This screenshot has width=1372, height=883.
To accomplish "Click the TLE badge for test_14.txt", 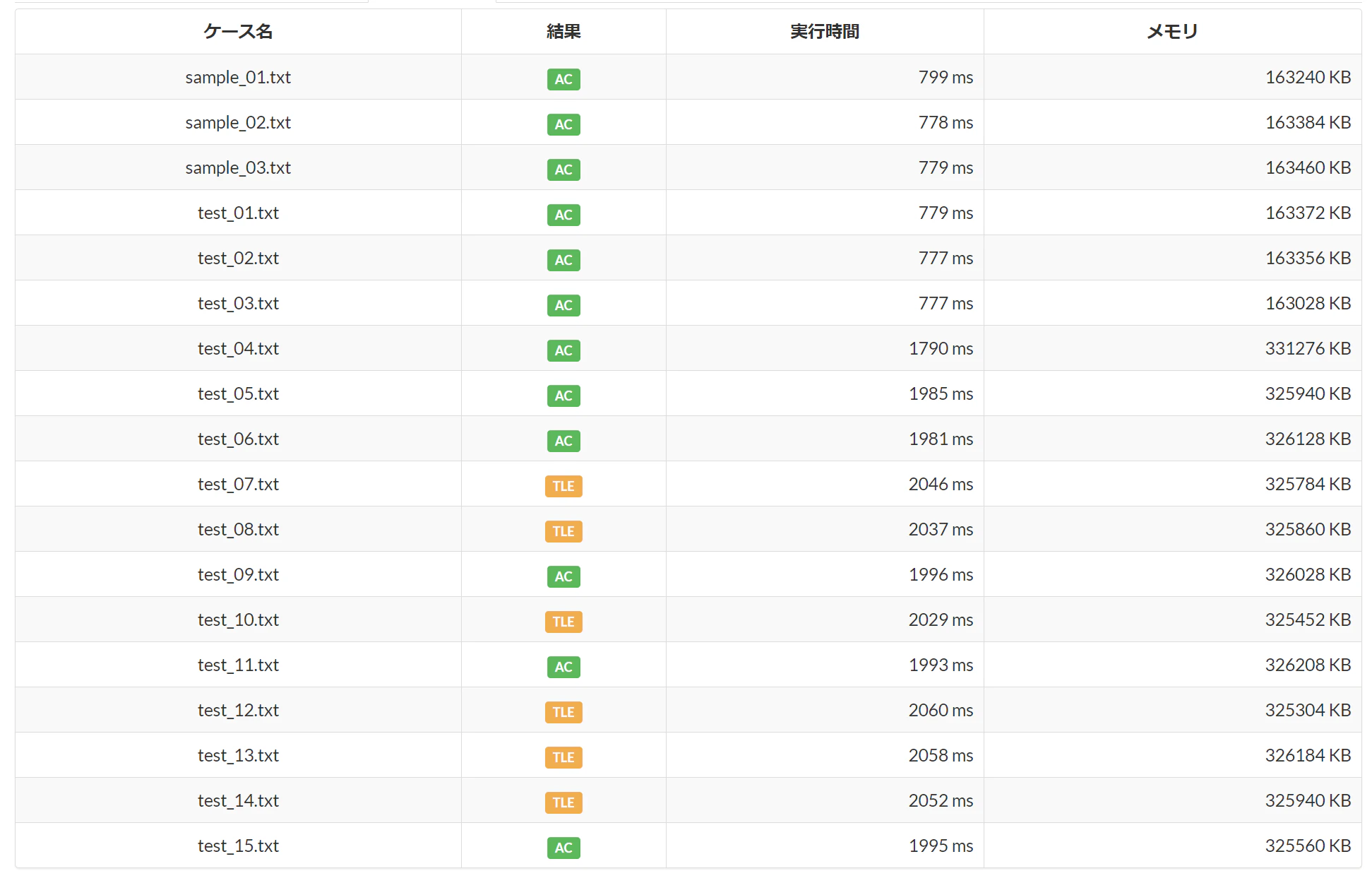I will click(x=563, y=802).
